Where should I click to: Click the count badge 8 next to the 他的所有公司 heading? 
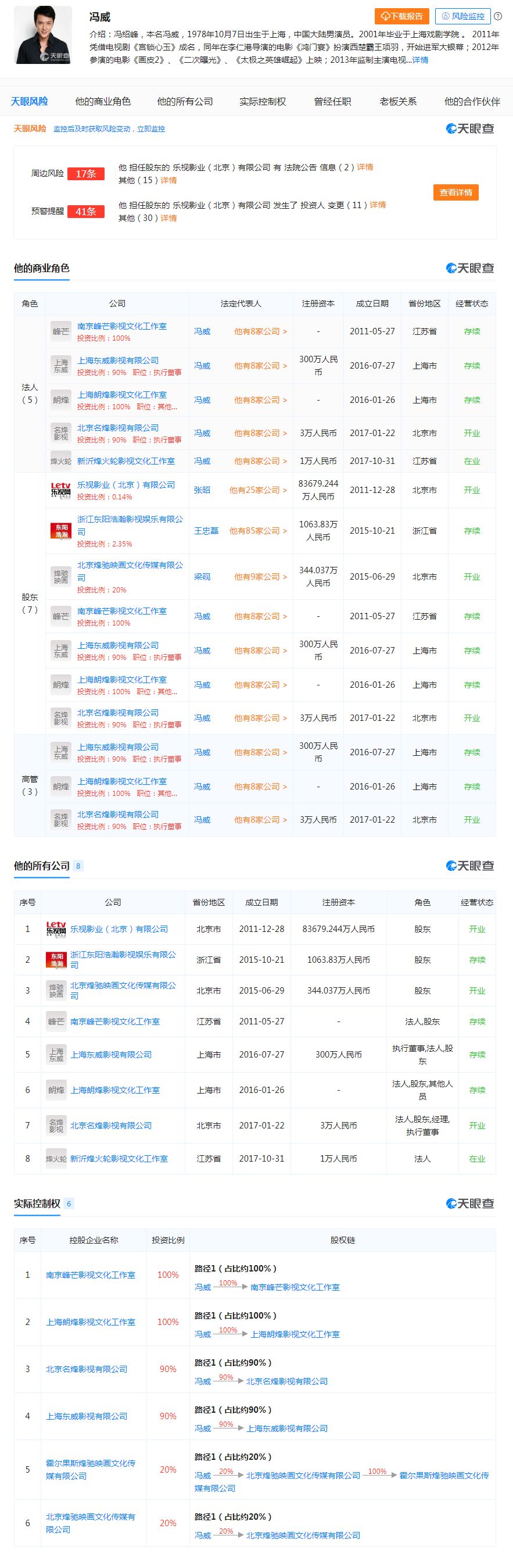(x=78, y=866)
